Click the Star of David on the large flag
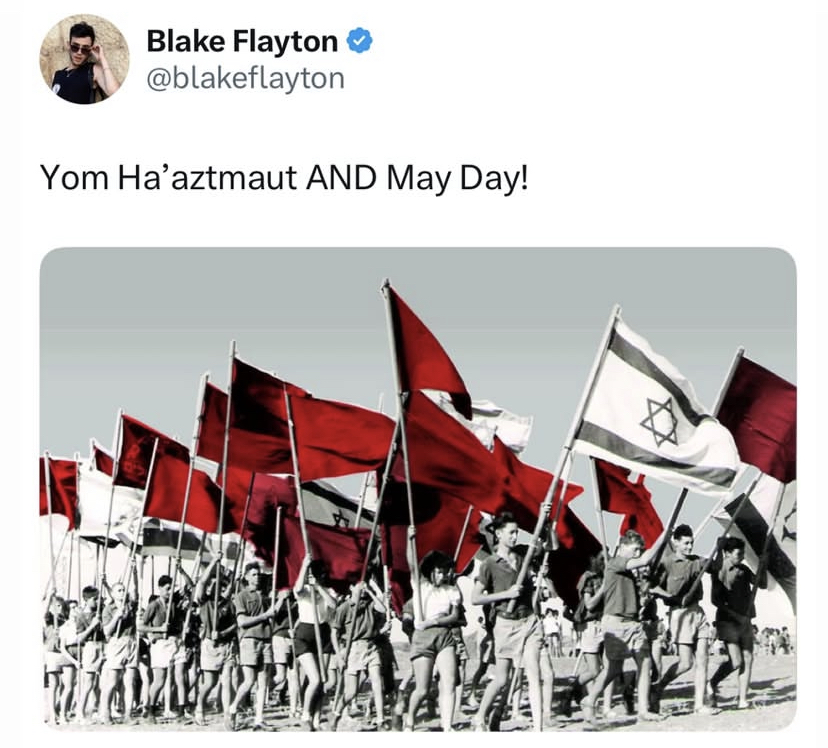828x748 pixels. [659, 421]
